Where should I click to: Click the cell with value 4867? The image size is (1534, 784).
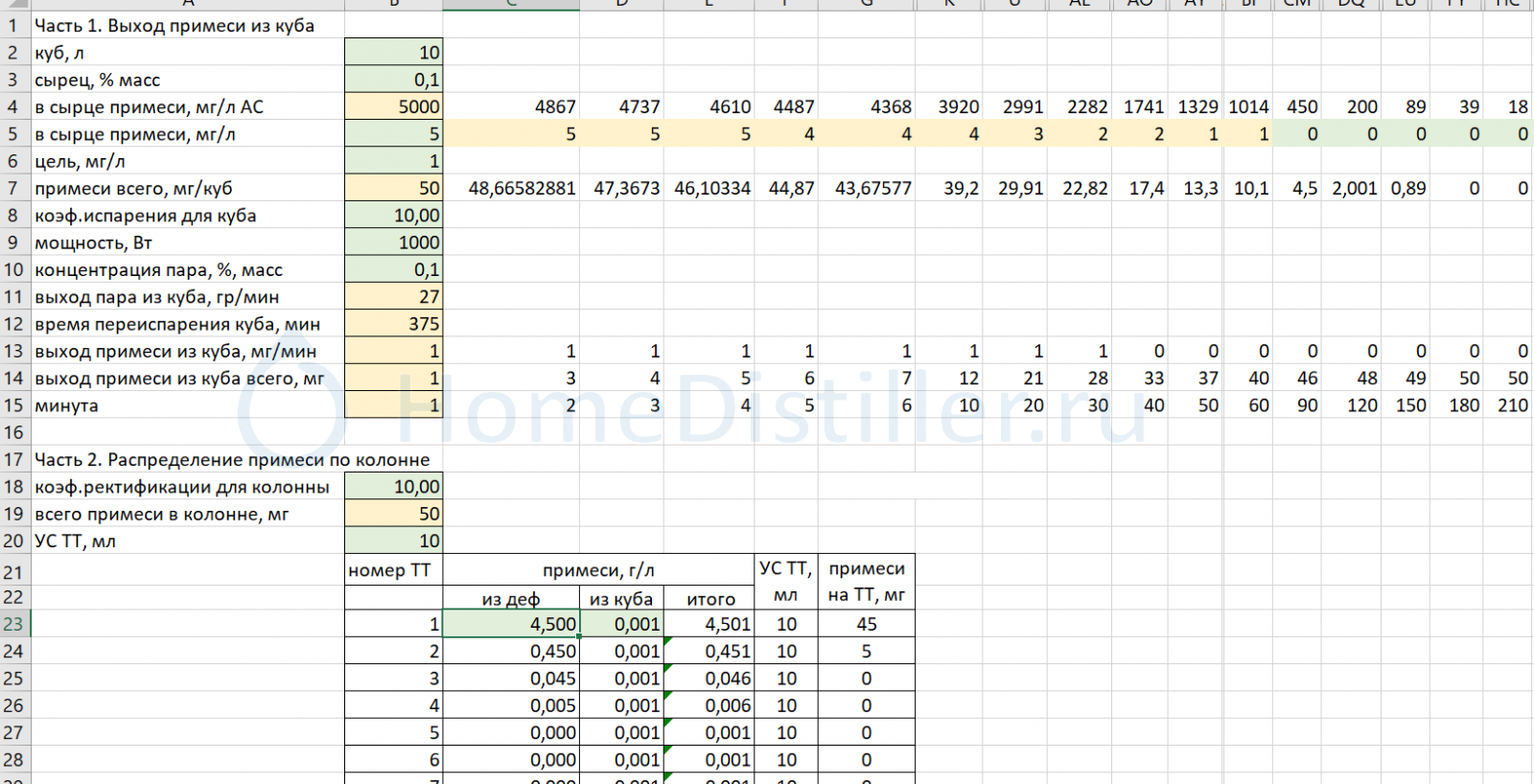click(x=511, y=107)
